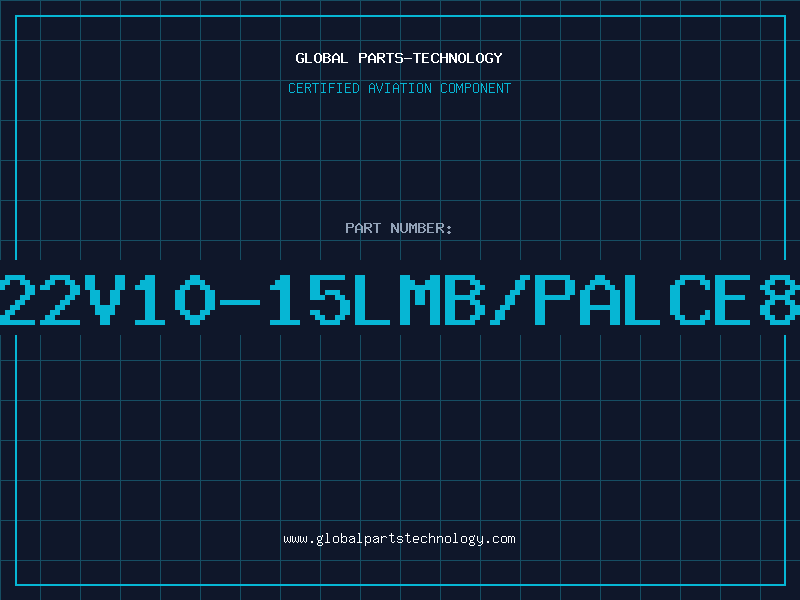Click the dash between 22V10 and 15LMB

point(240,302)
